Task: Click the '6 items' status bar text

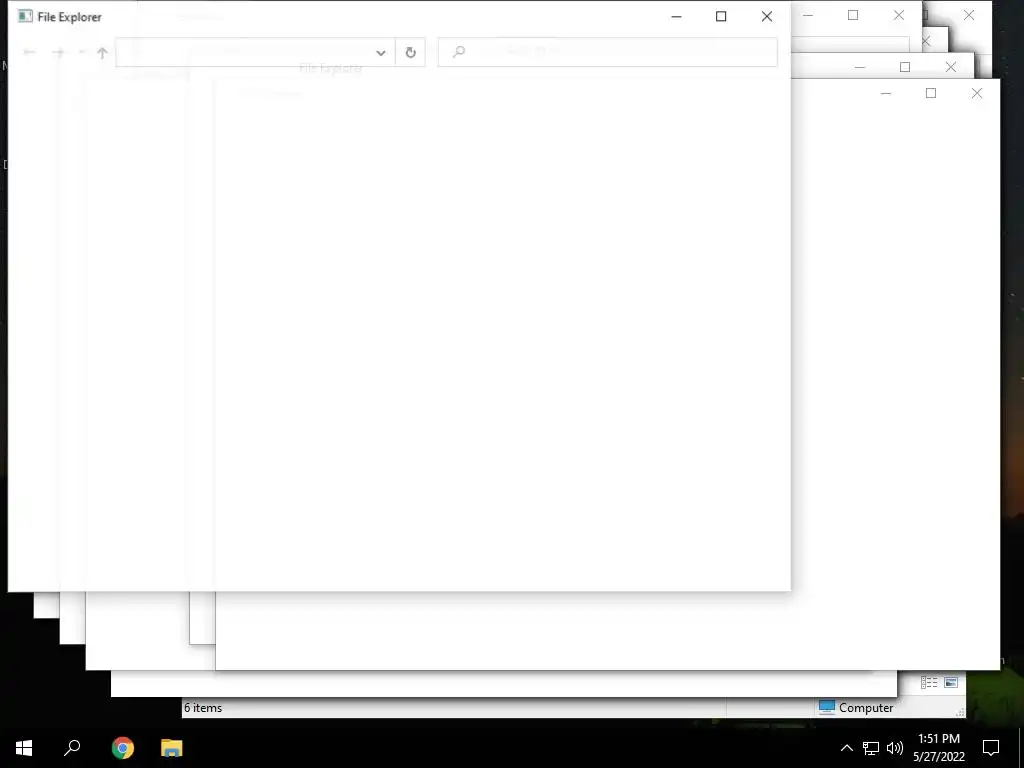Action: tap(203, 708)
